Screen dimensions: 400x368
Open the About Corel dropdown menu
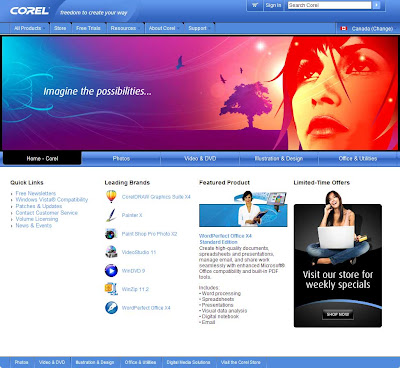[x=164, y=28]
